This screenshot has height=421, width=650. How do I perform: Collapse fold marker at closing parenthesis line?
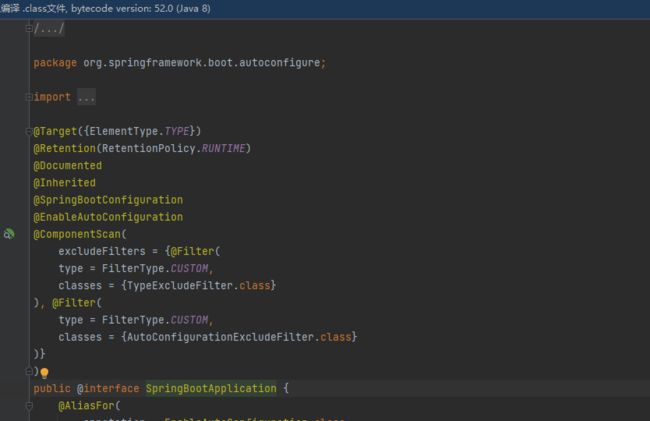pos(29,371)
